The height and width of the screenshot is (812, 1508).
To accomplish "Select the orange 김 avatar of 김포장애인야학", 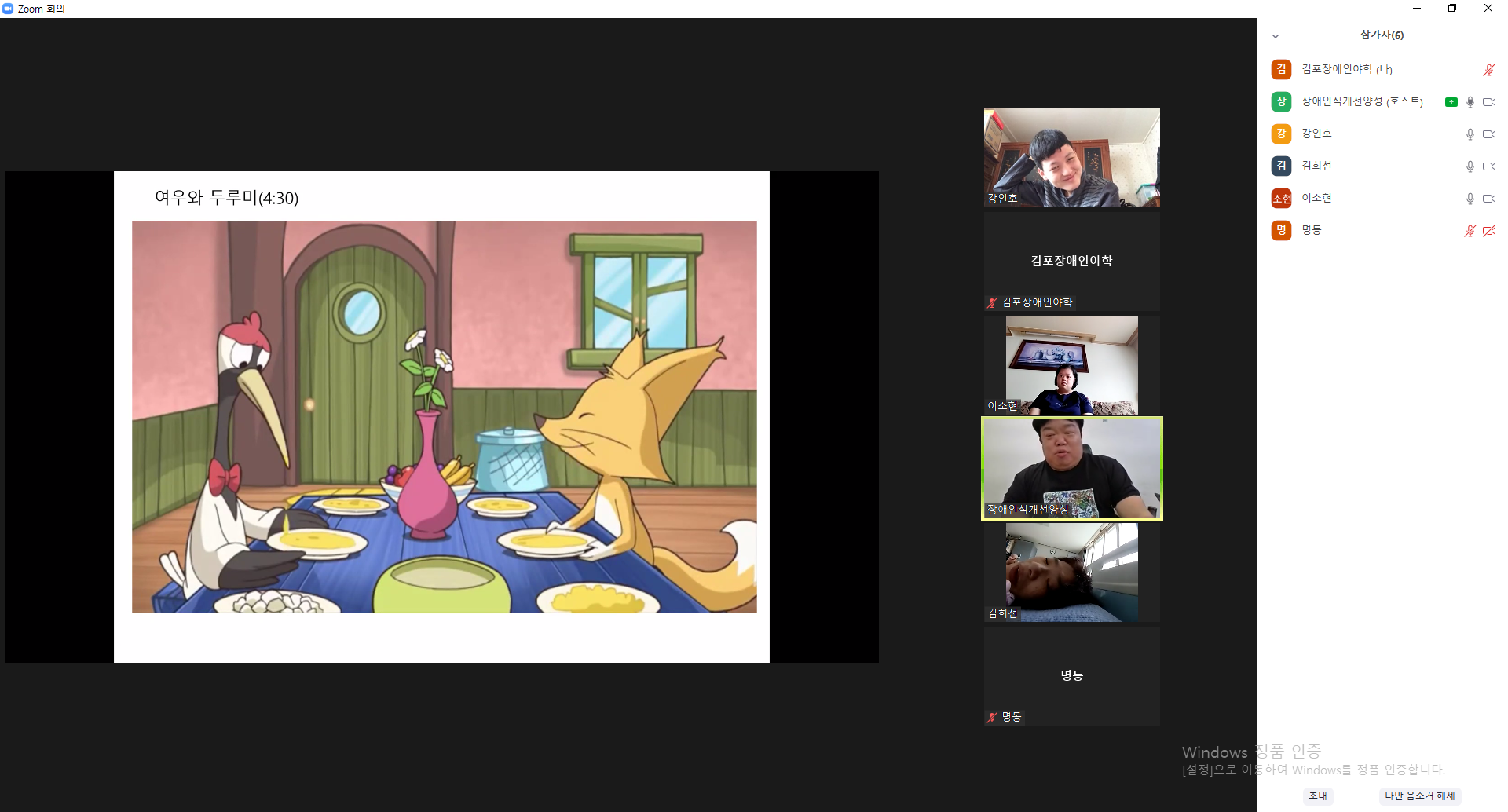I will tap(1281, 69).
